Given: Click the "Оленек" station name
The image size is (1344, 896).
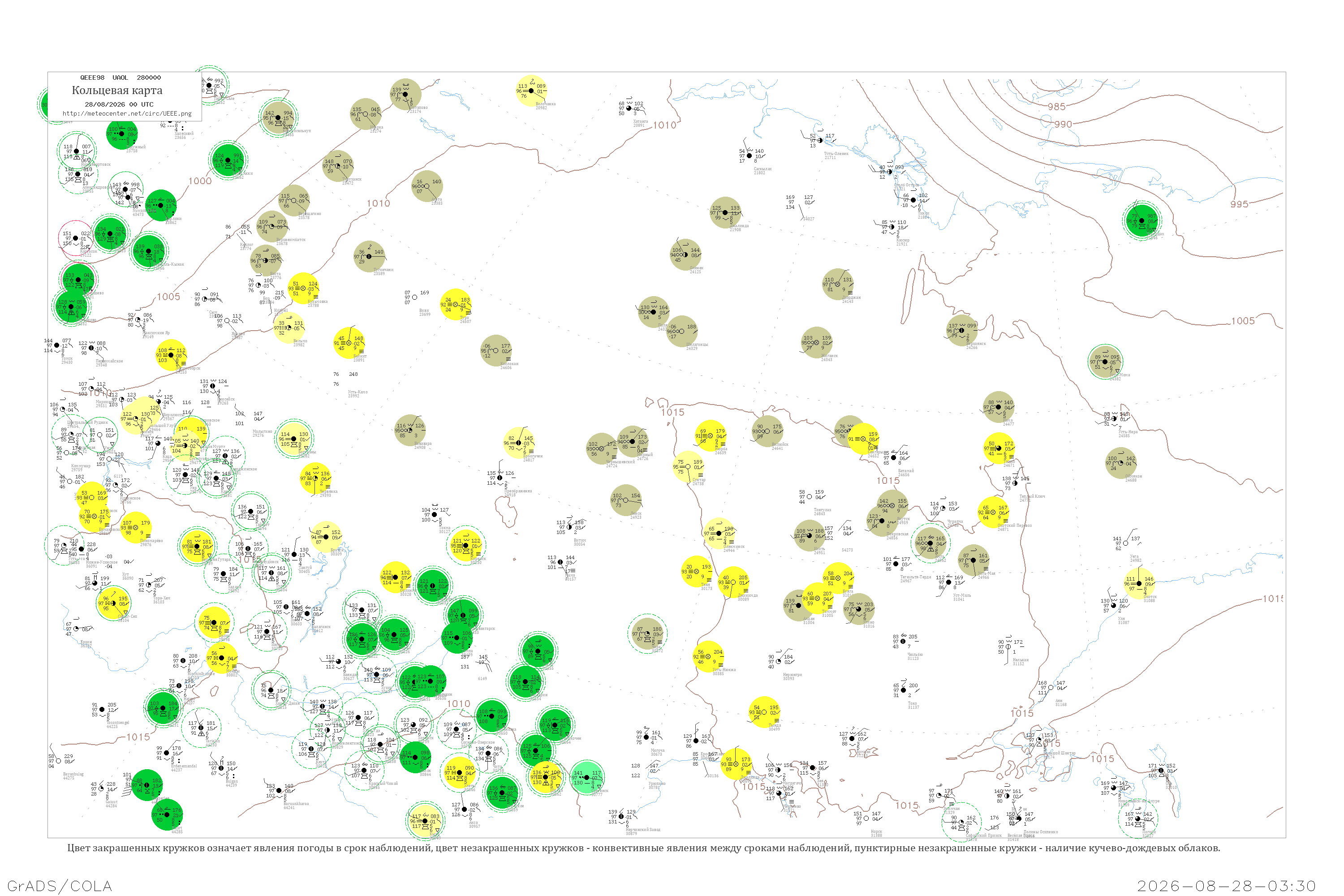Looking at the screenshot, I should [x=697, y=267].
